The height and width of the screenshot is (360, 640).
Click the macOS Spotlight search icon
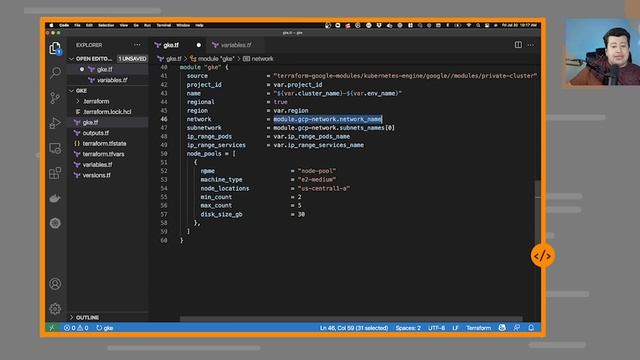[478, 25]
